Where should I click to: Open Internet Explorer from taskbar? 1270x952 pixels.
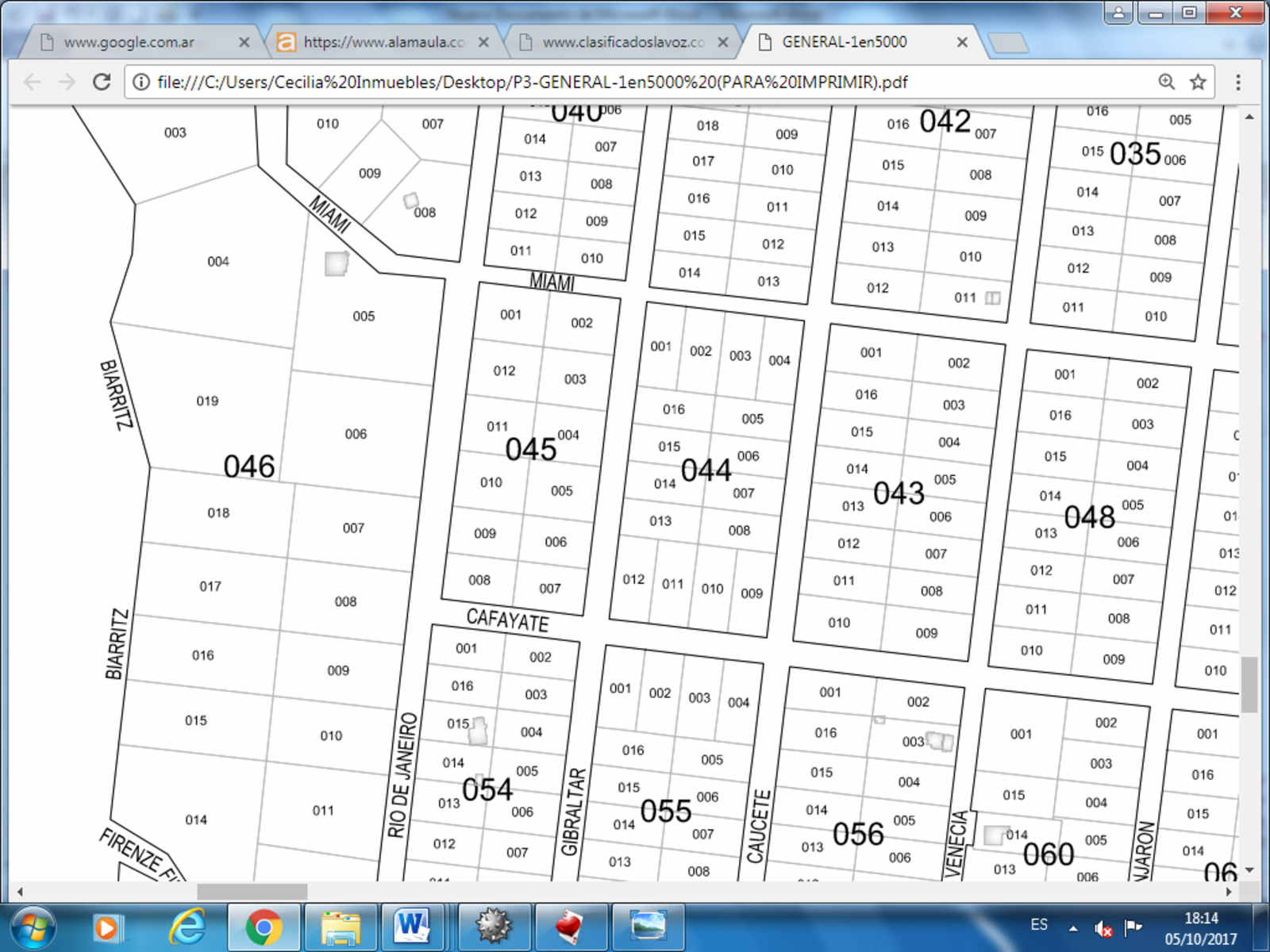(187, 927)
